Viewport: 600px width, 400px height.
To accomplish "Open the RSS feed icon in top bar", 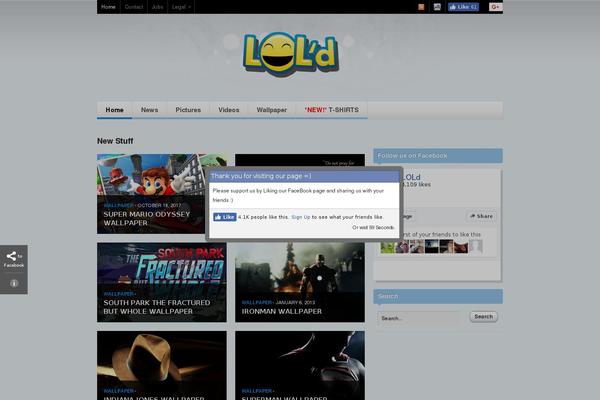I will [x=421, y=7].
